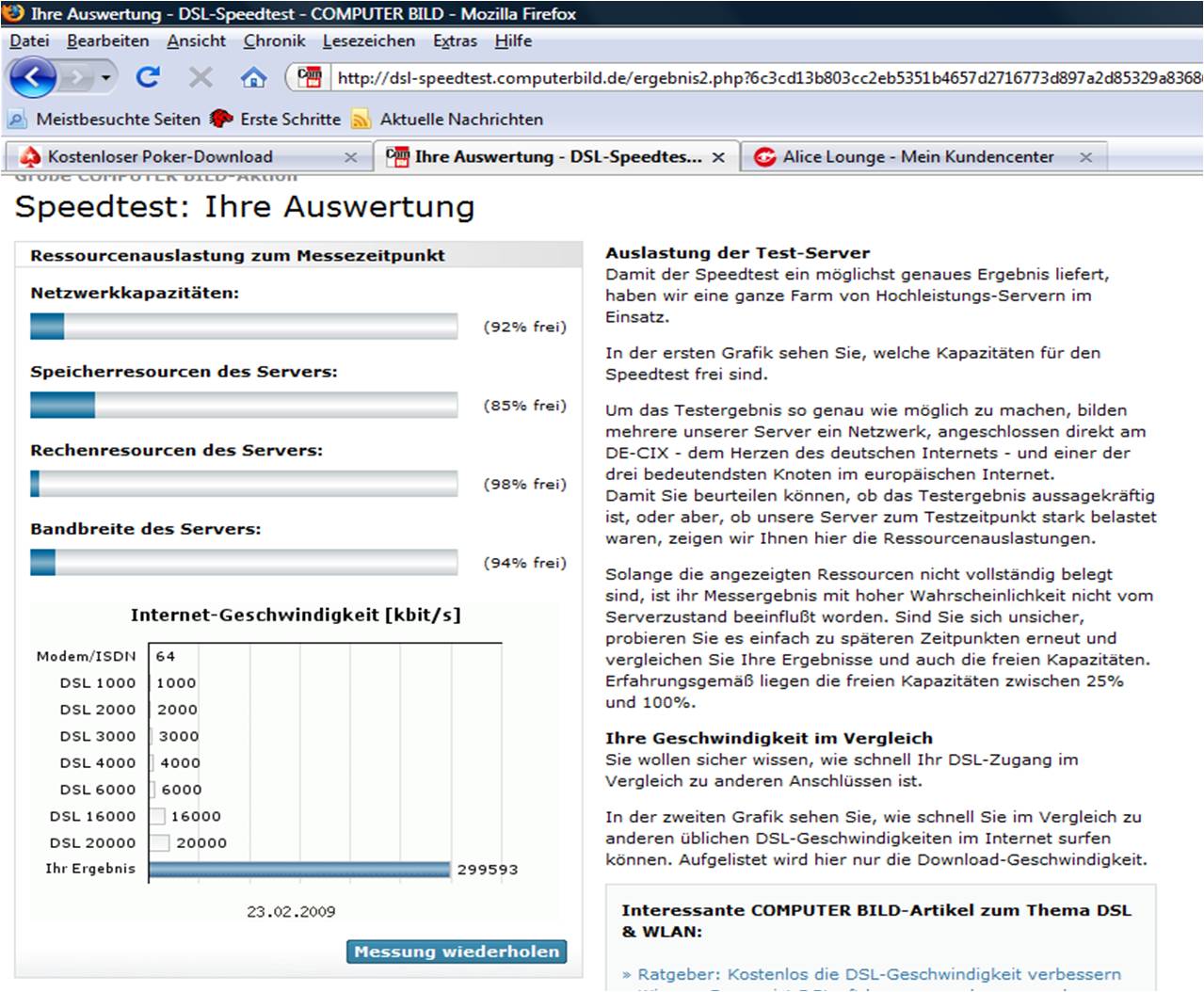Click the Messung wiederholen button
The width and height of the screenshot is (1204, 992).
coord(457,952)
